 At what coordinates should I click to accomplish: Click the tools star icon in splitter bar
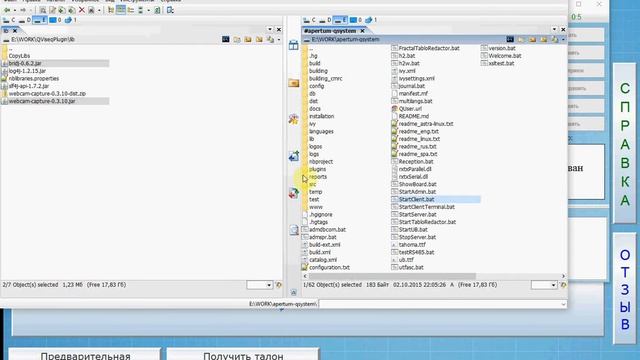click(293, 119)
